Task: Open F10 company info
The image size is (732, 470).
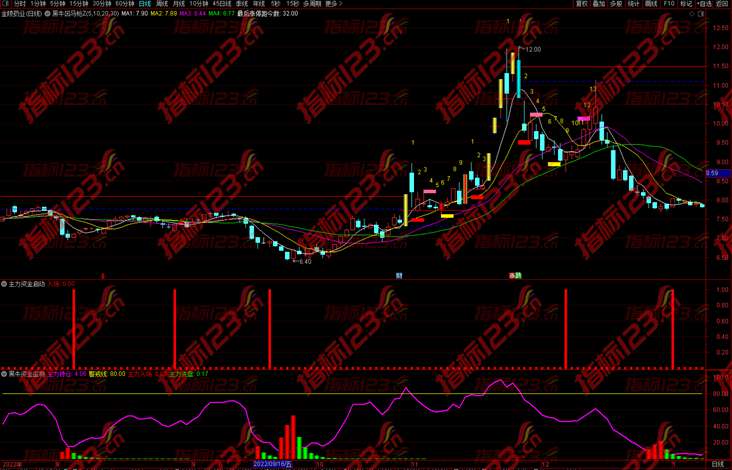Action: (x=668, y=4)
